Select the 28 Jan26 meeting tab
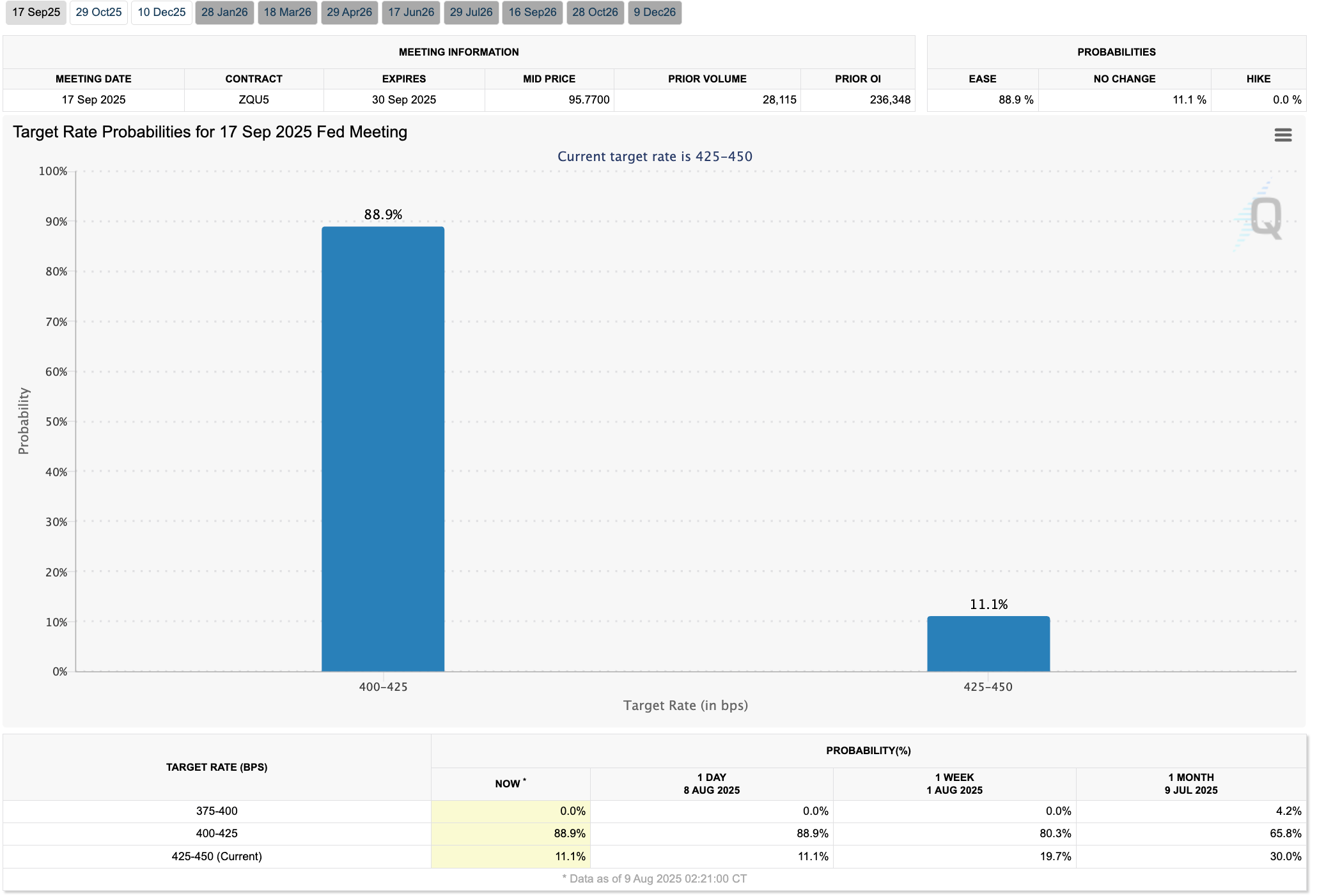This screenshot has height=896, width=1317. (x=224, y=12)
